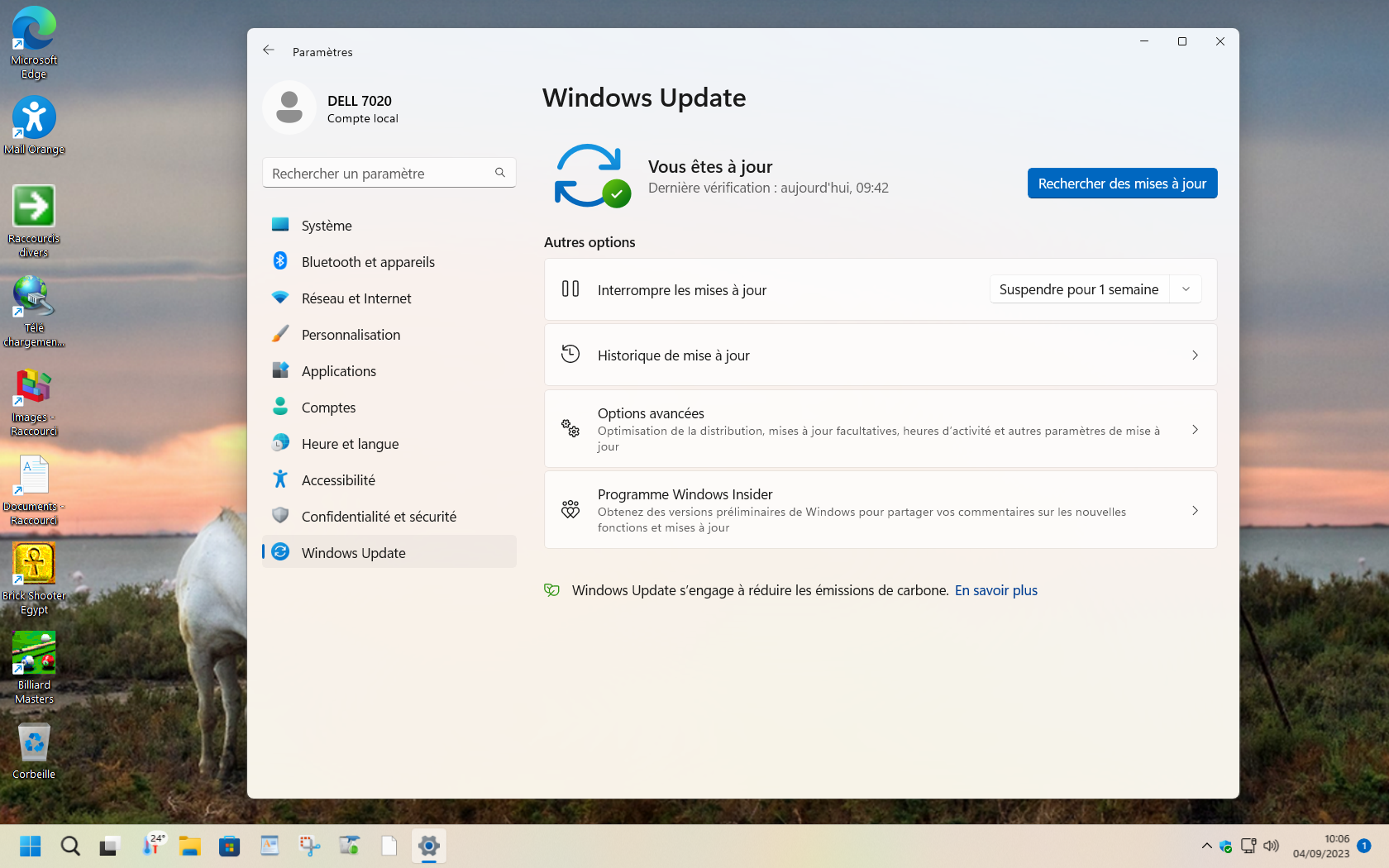
Task: Go to Accessibilité settings
Action: click(x=389, y=480)
